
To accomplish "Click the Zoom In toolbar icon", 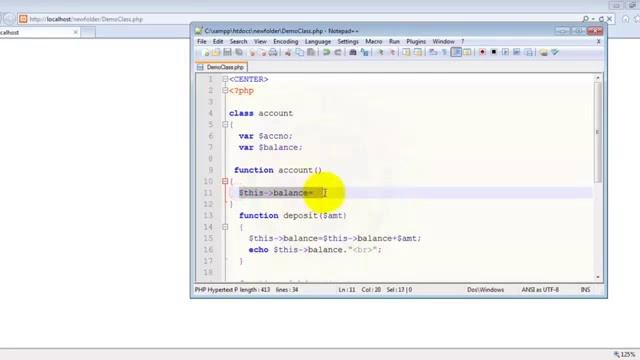I will coord(380,52).
